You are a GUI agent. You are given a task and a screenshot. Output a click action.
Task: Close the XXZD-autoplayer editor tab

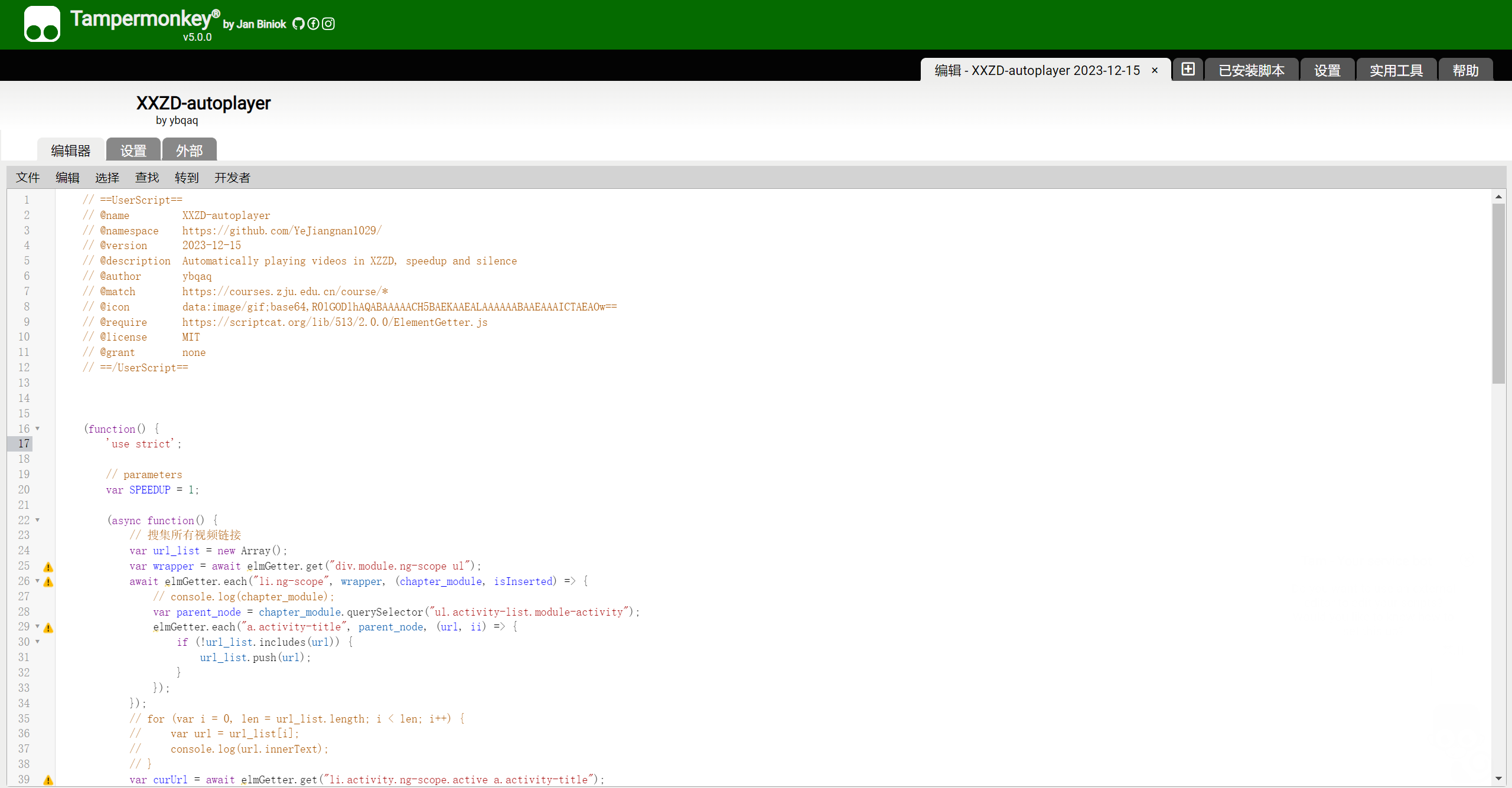tap(1153, 70)
